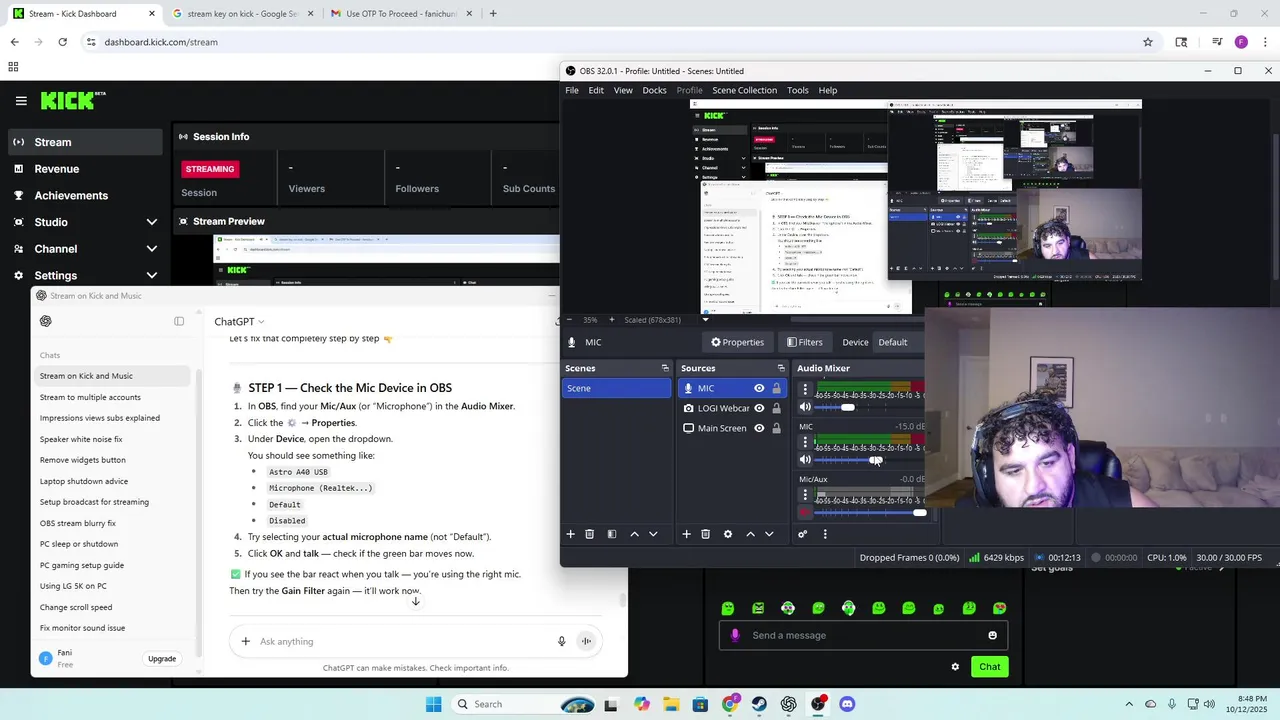The width and height of the screenshot is (1280, 720).
Task: Click the first green Kick emote
Action: pyautogui.click(x=728, y=608)
